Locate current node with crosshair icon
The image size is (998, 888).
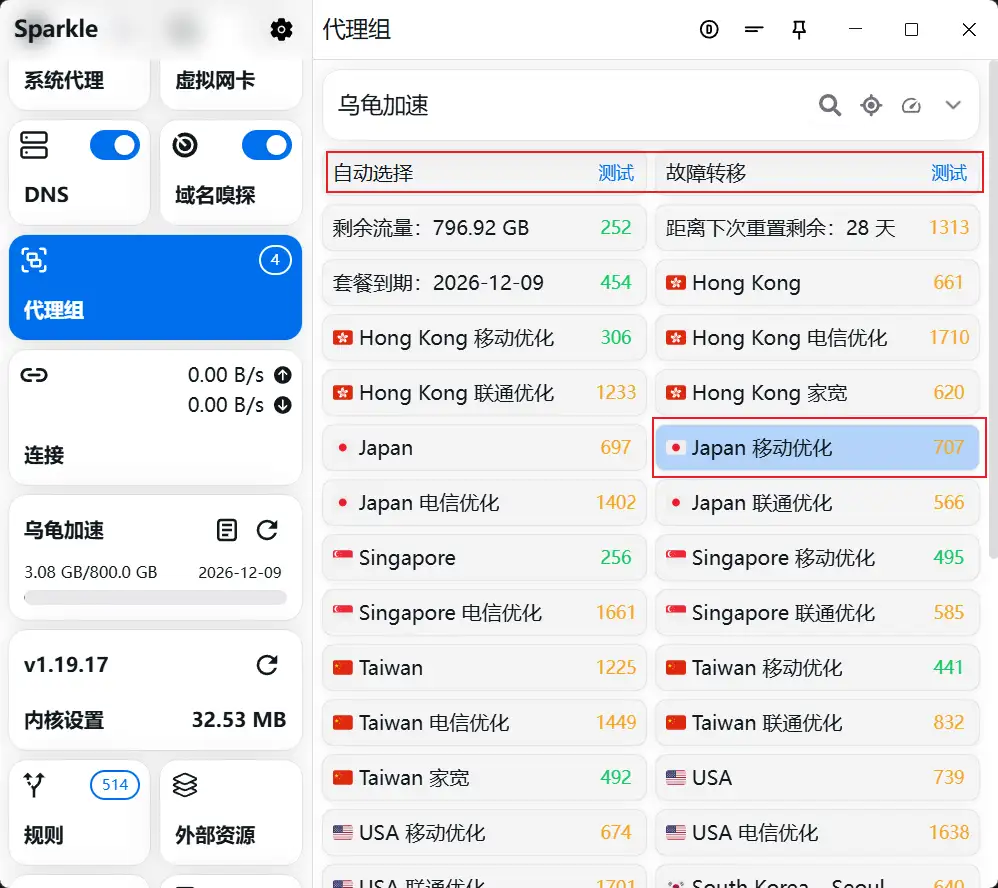(x=871, y=105)
